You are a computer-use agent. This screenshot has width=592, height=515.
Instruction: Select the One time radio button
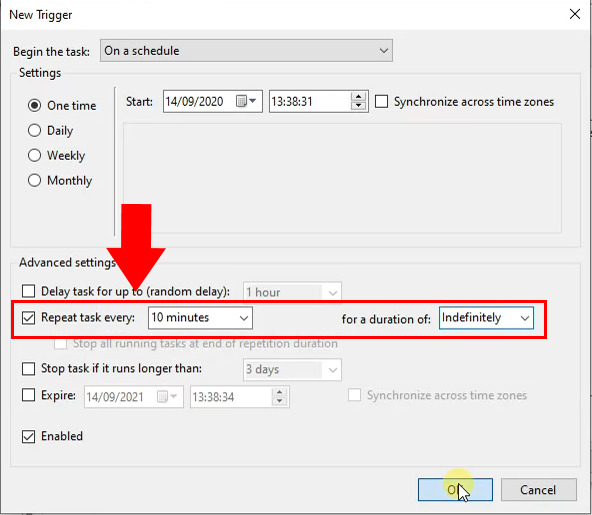pyautogui.click(x=34, y=105)
